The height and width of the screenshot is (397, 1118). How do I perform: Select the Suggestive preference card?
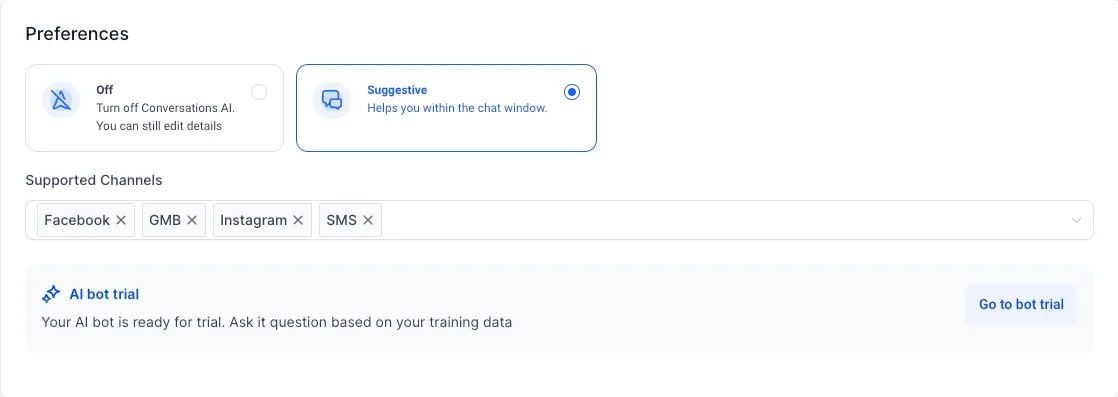pos(446,108)
